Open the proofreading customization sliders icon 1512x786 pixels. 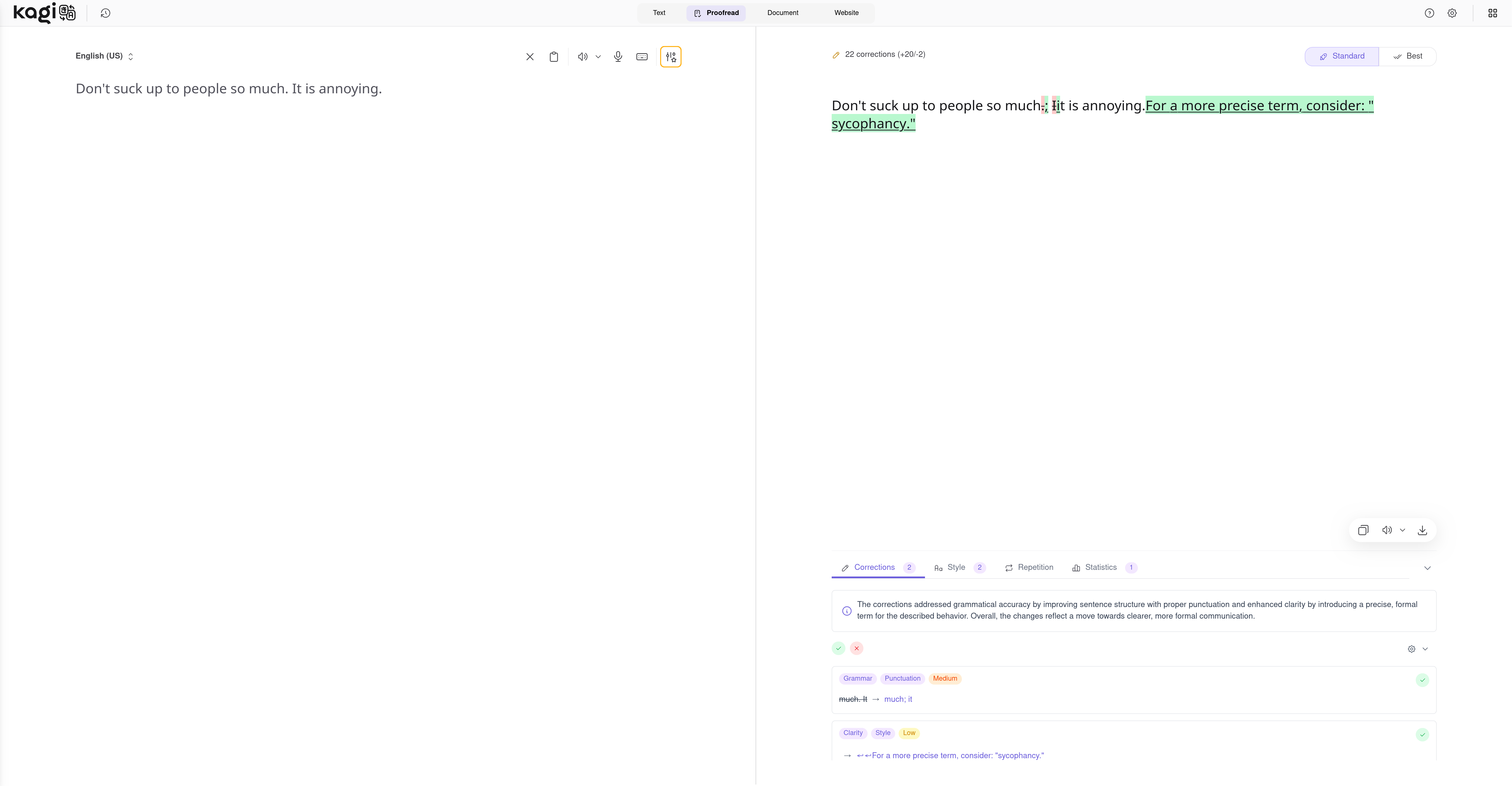point(670,57)
